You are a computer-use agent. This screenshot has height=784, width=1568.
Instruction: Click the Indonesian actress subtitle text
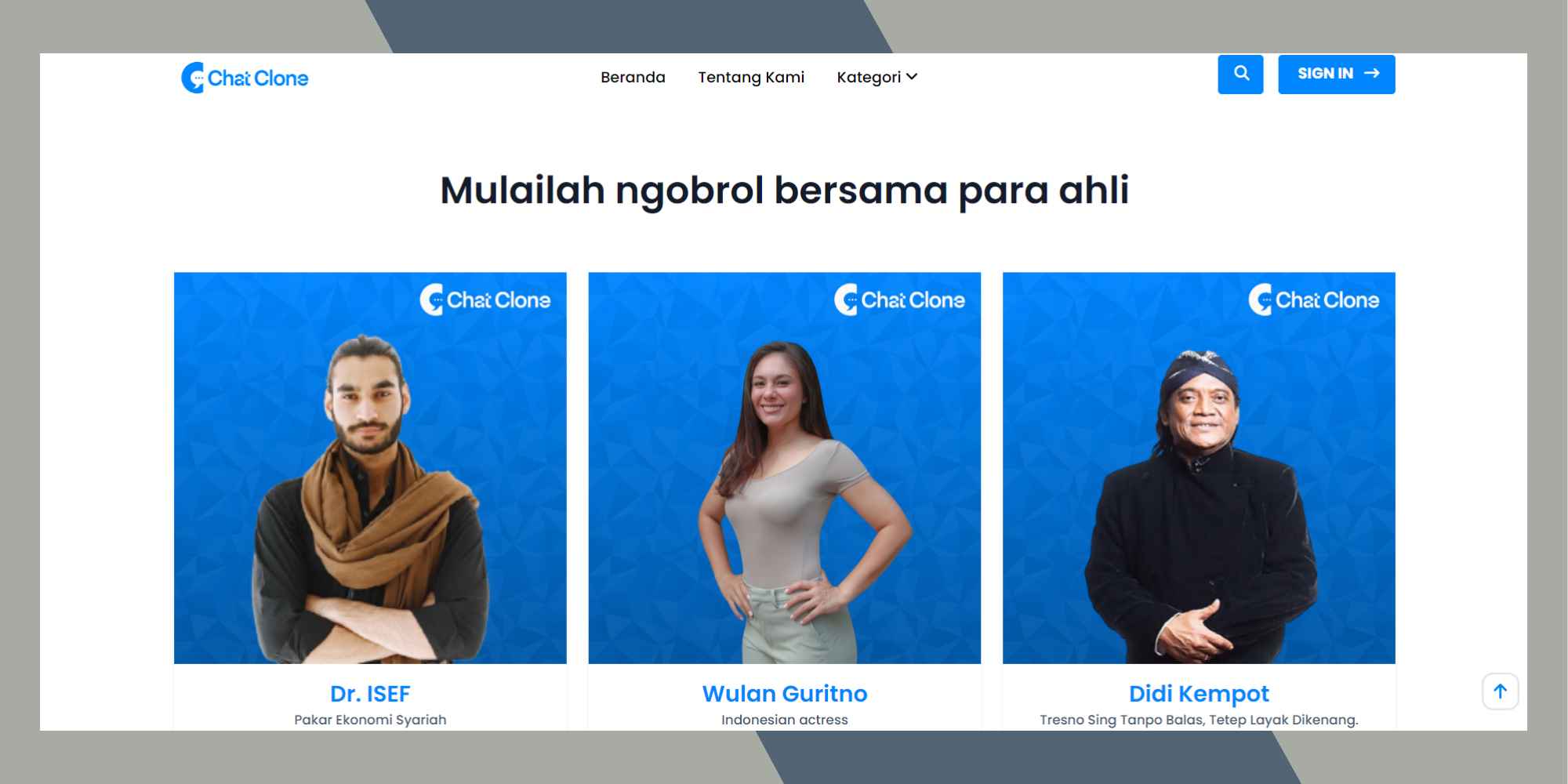point(785,720)
